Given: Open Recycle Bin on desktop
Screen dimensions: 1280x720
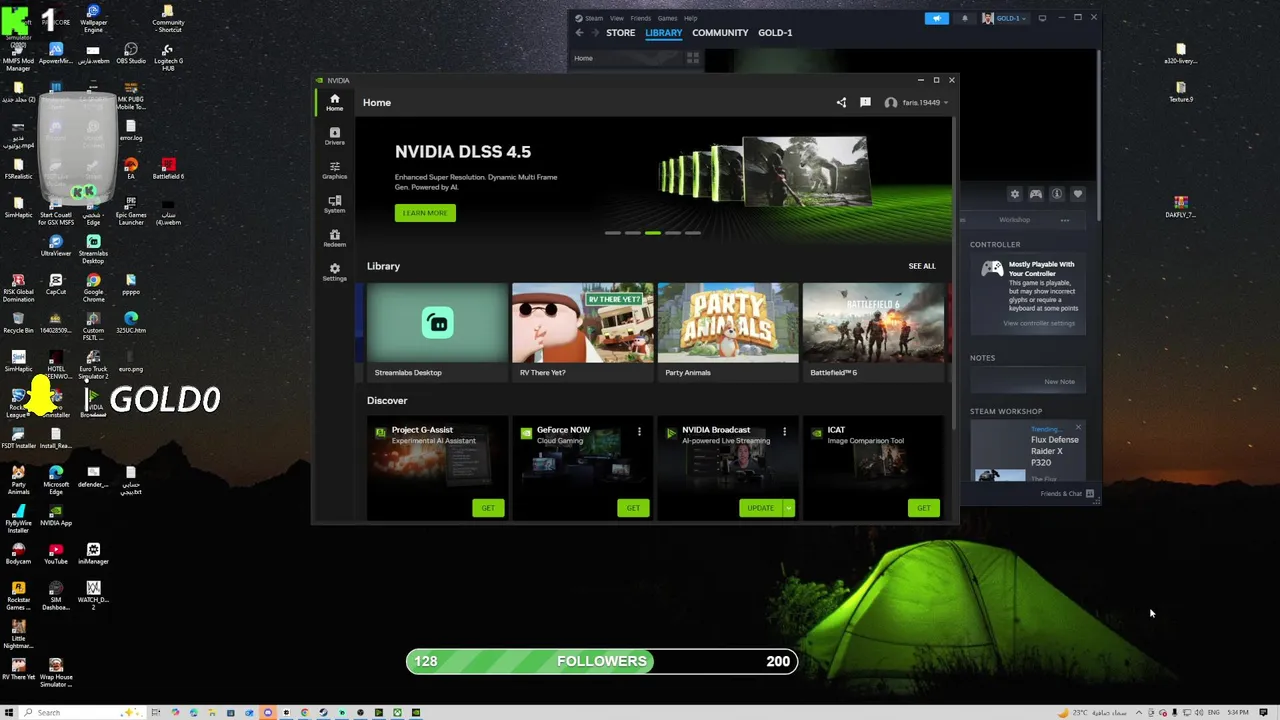Looking at the screenshot, I should pos(18,323).
